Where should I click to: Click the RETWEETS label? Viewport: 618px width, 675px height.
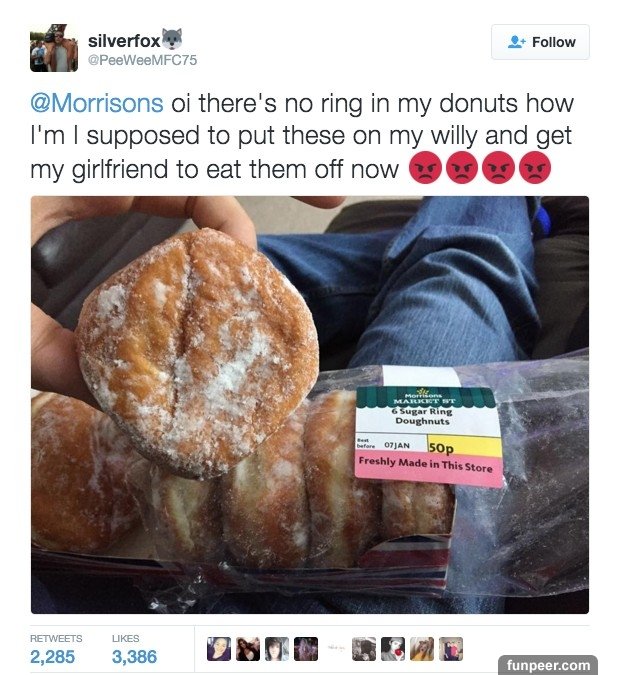[x=56, y=638]
